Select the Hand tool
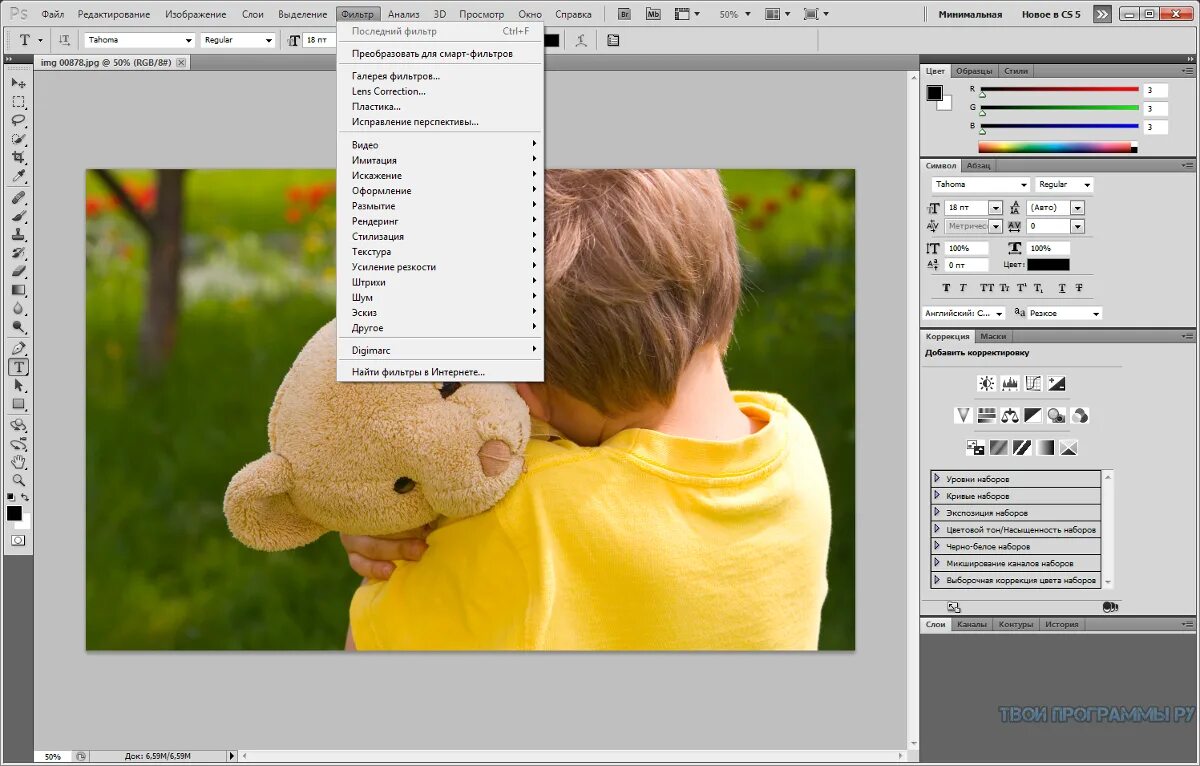The width and height of the screenshot is (1200, 766). pyautogui.click(x=18, y=463)
